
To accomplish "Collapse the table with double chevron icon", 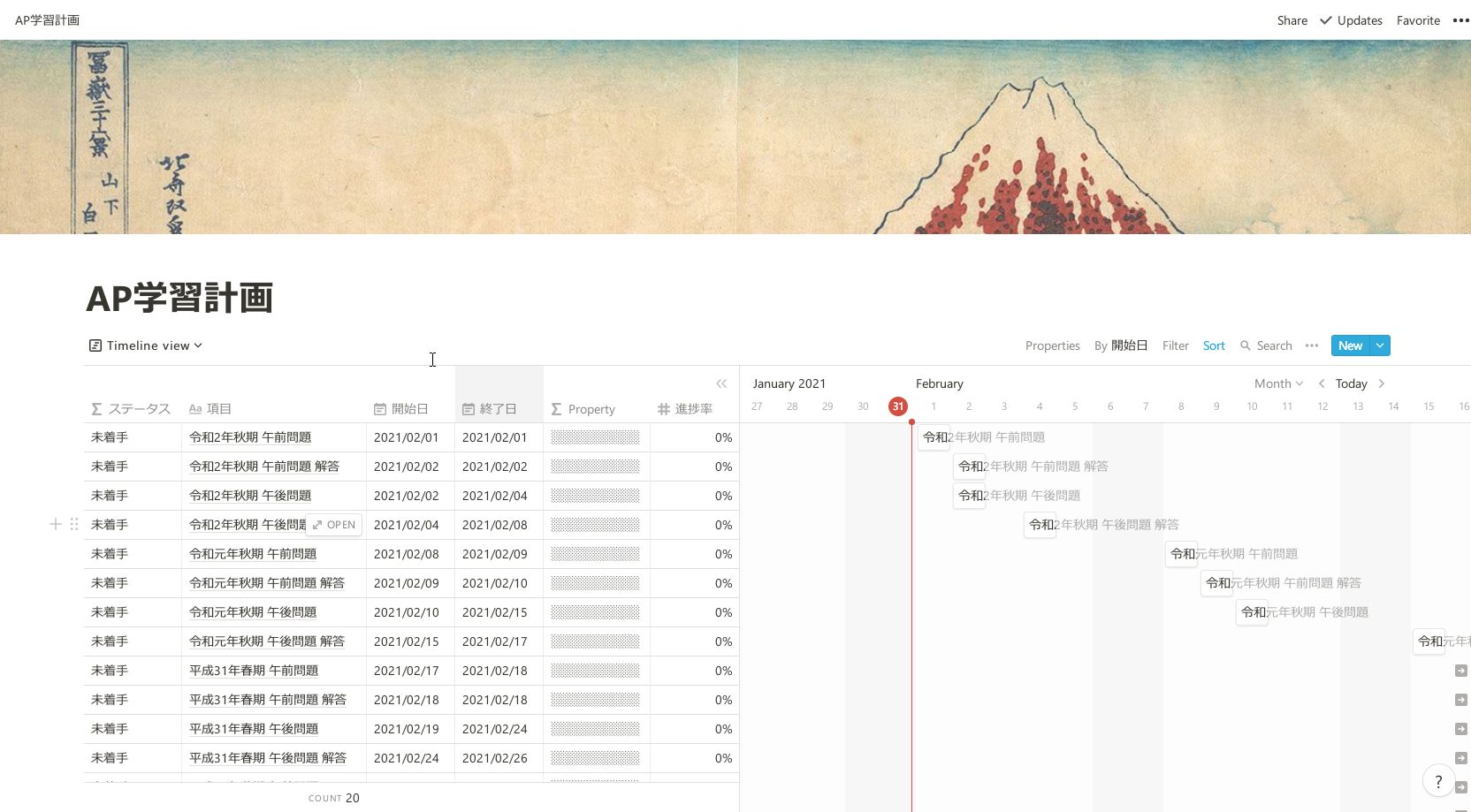I will pyautogui.click(x=721, y=383).
